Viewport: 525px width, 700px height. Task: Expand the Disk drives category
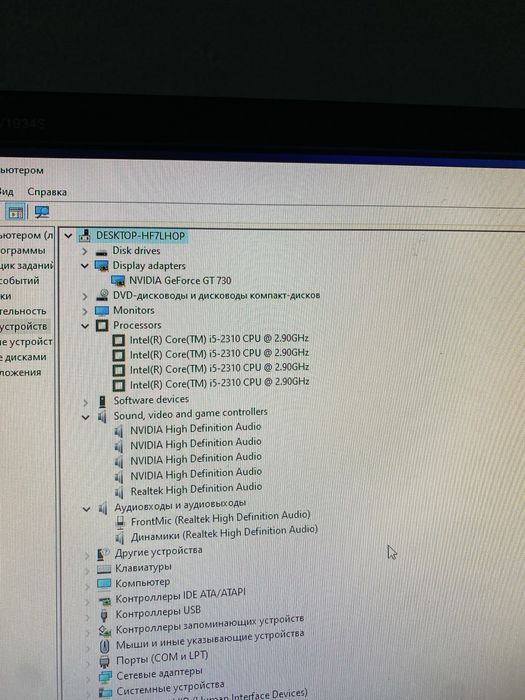85,251
